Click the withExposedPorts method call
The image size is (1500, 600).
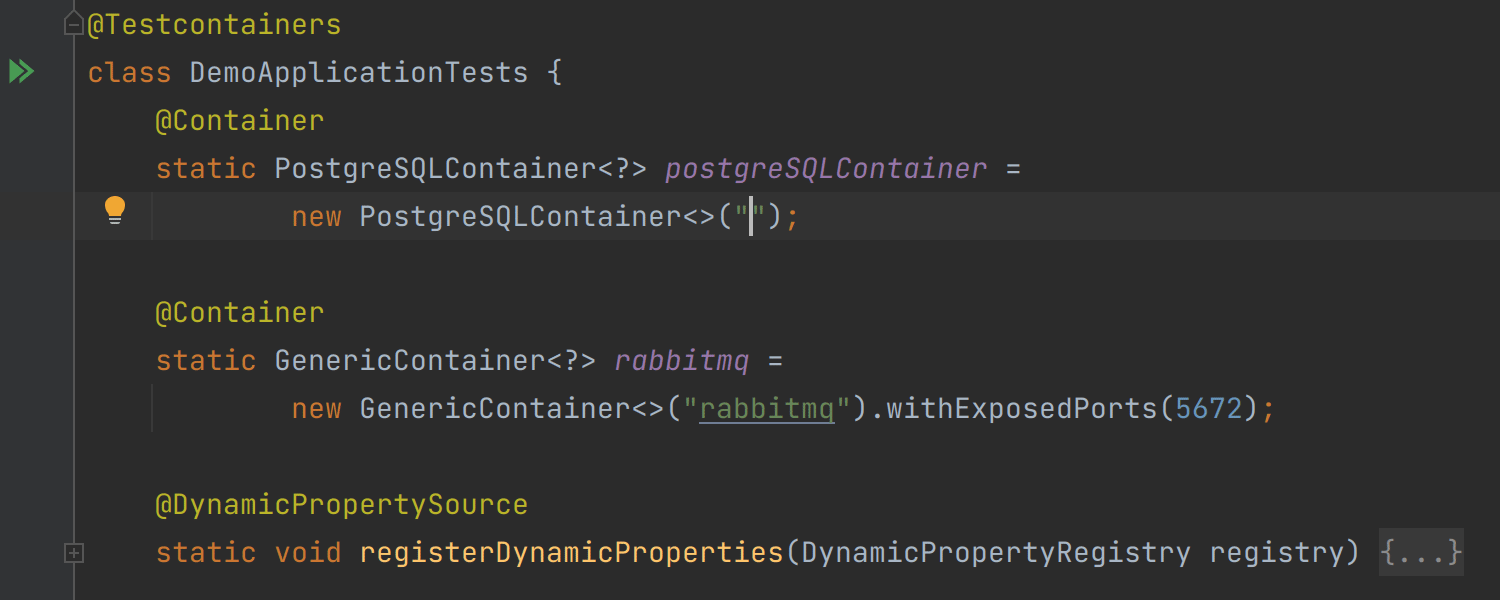[1020, 409]
